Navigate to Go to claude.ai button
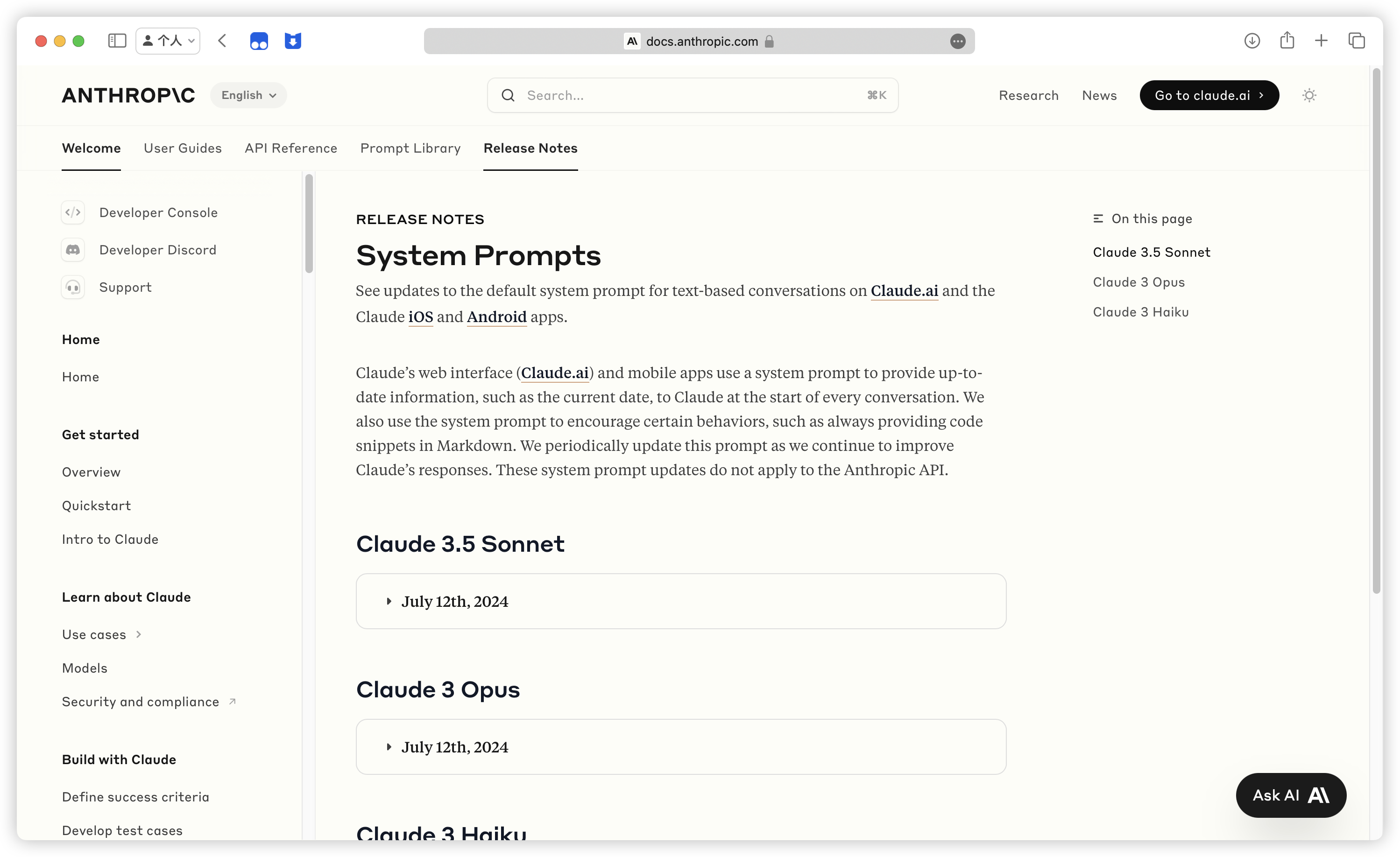The image size is (1400, 857). pyautogui.click(x=1209, y=95)
